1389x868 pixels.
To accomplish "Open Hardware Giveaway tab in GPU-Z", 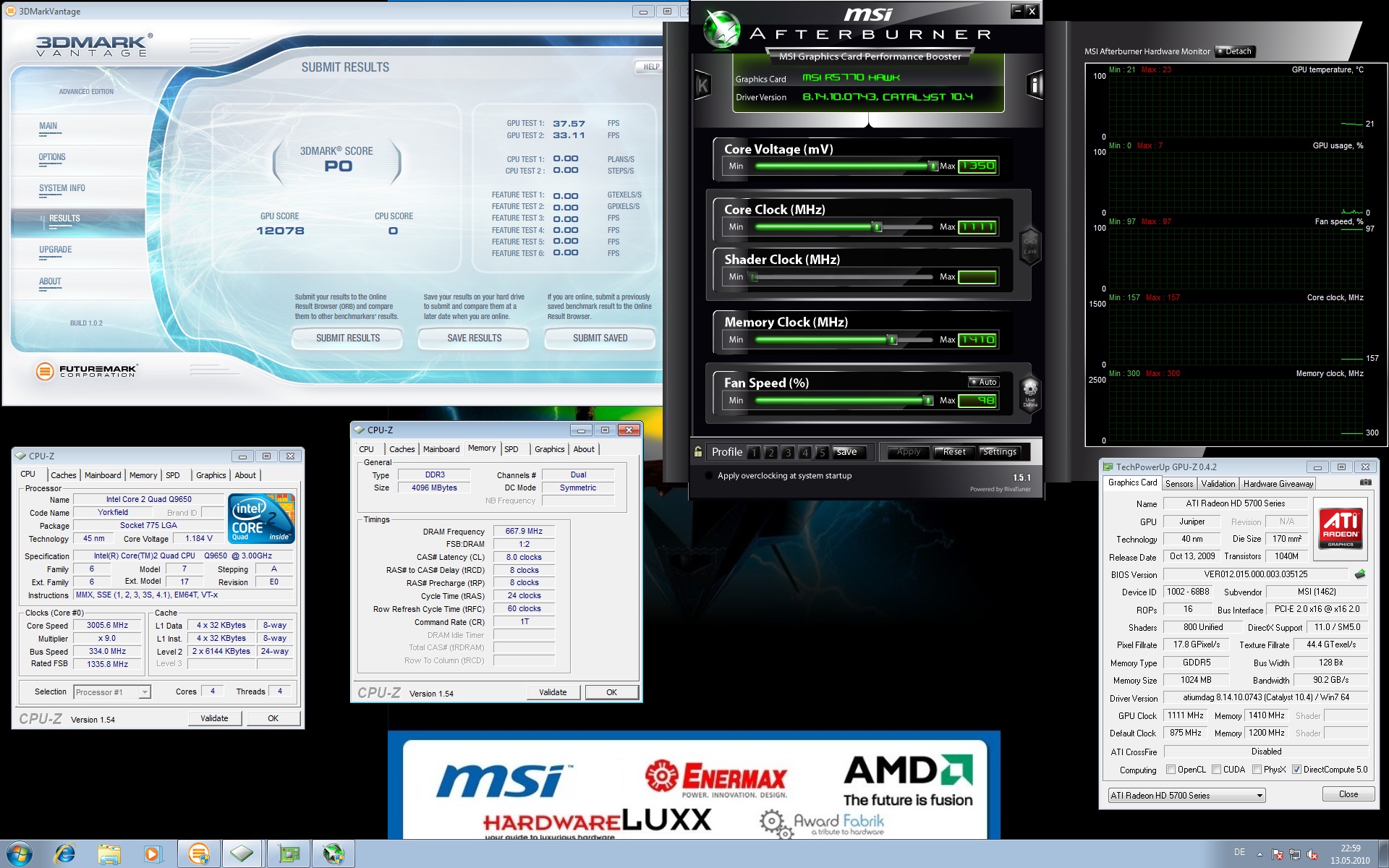I will (x=1278, y=484).
